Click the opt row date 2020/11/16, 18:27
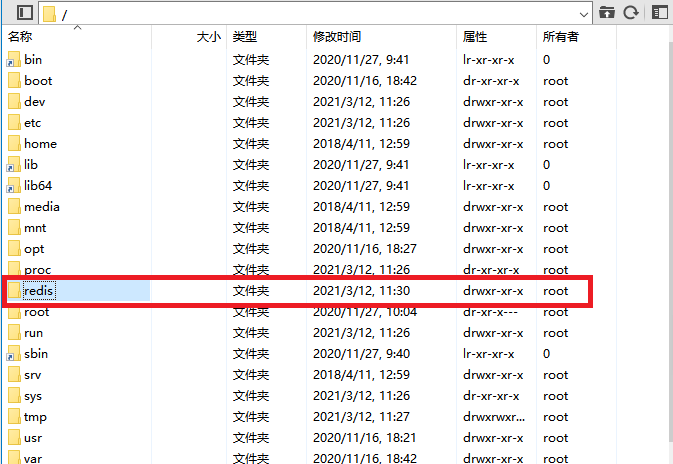This screenshot has width=673, height=464. [365, 249]
